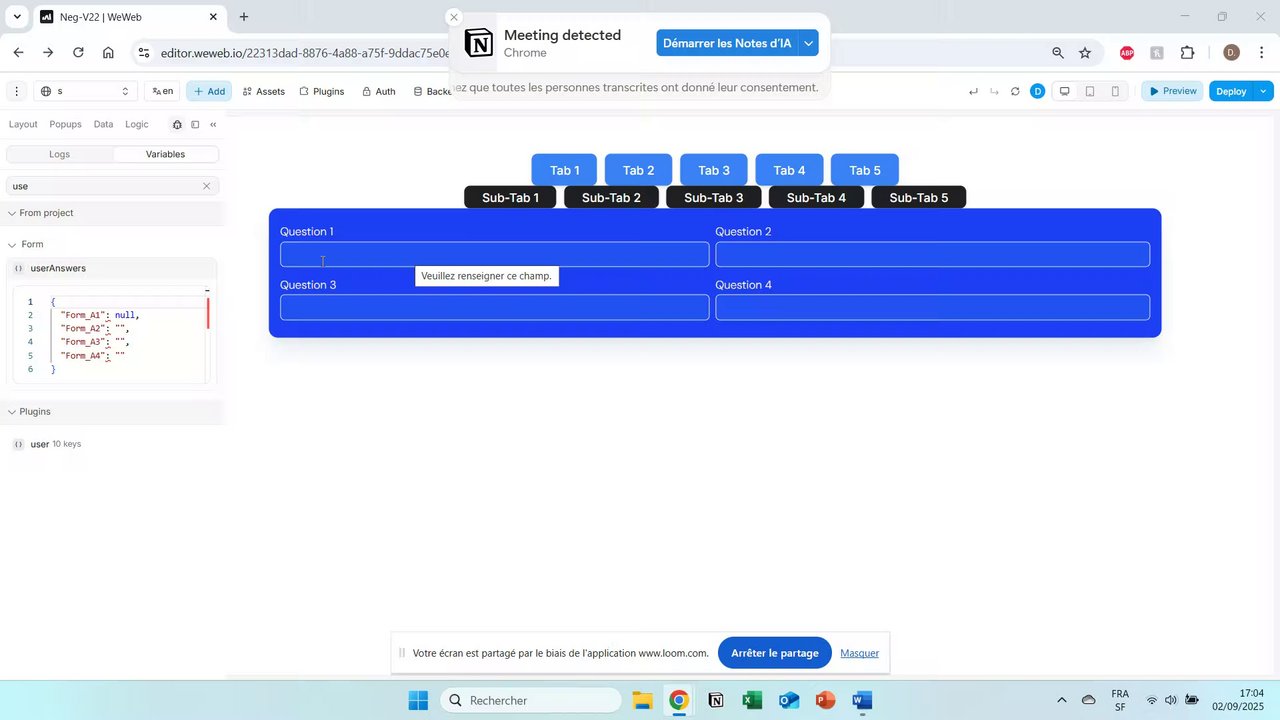Image resolution: width=1280 pixels, height=720 pixels.
Task: Collapse the Form folder
Action: 12,244
